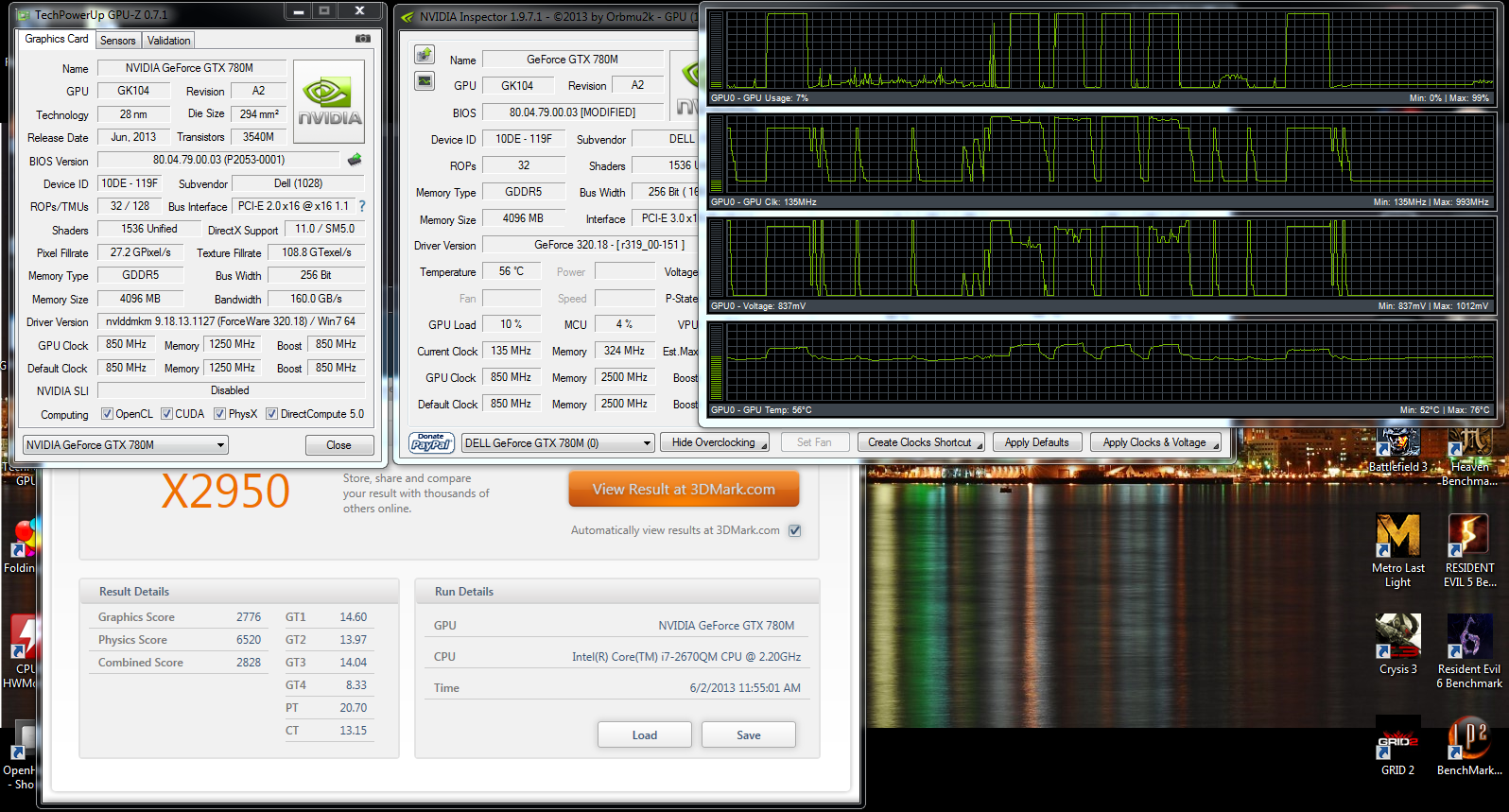Click the Bus Interface question mark icon
This screenshot has height=812, width=1509.
pos(361,205)
